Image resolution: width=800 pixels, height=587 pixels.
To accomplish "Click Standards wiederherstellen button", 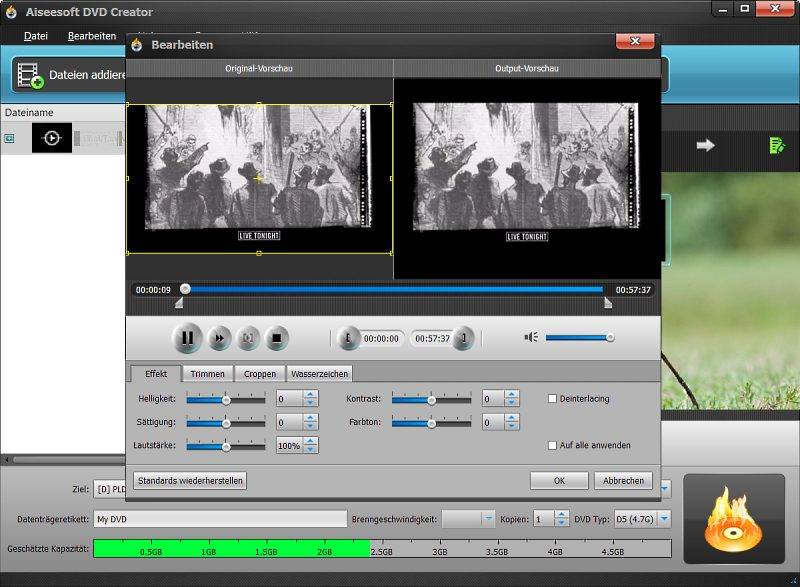I will coord(190,480).
